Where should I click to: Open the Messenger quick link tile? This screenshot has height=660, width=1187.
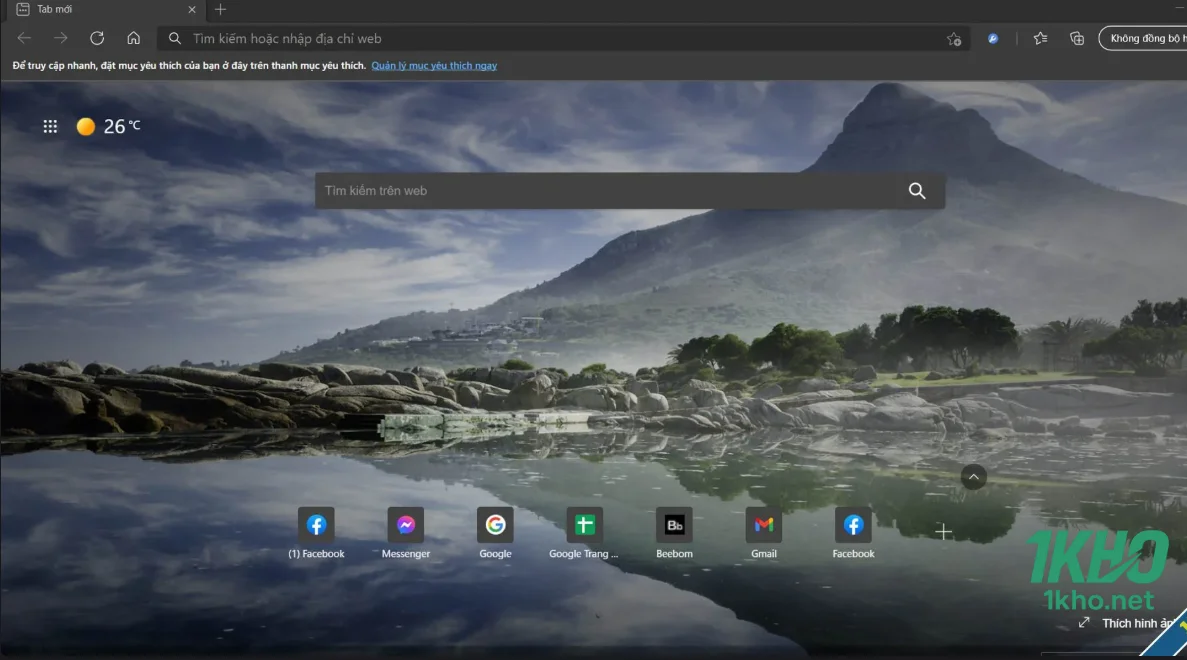coord(405,526)
